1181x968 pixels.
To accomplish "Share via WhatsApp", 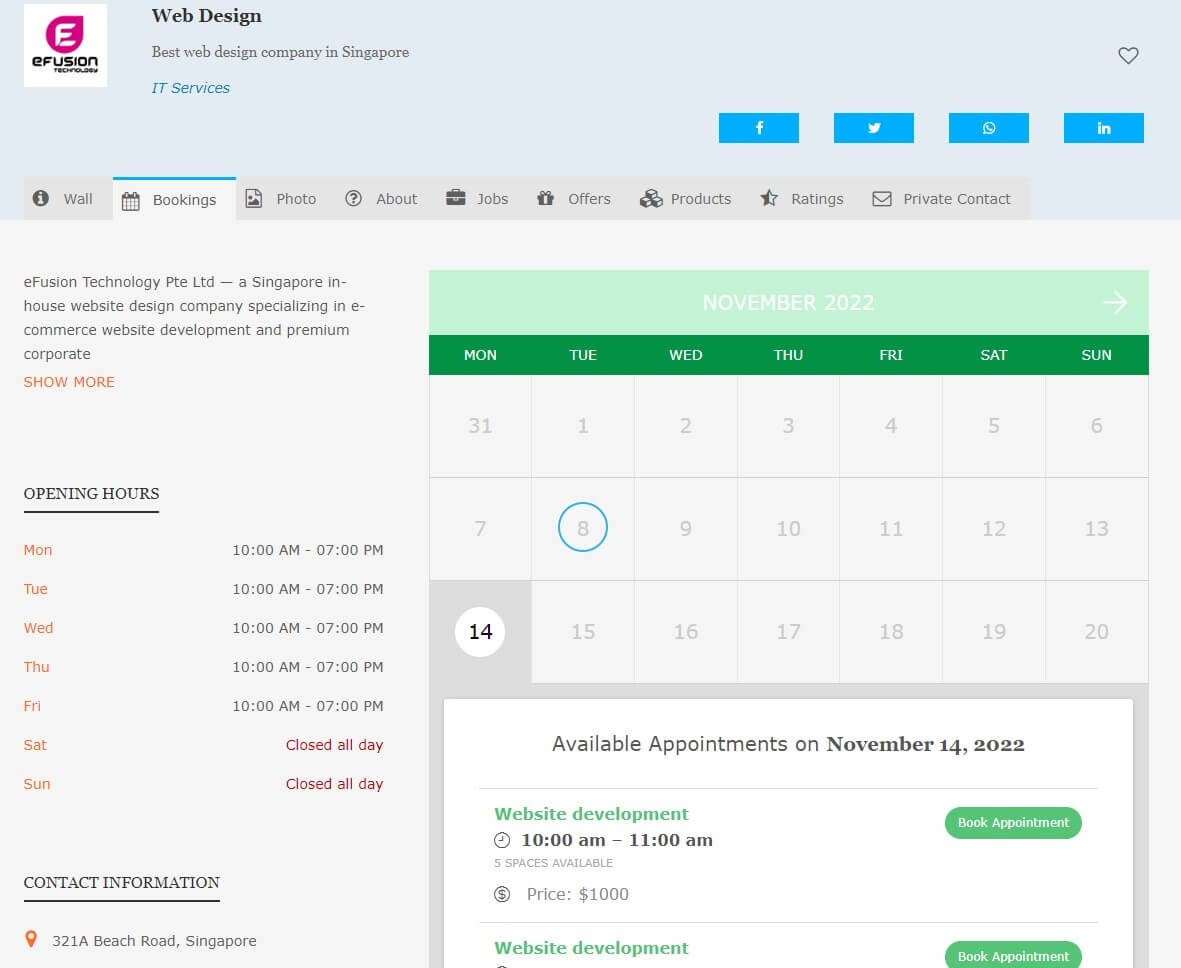I will click(x=988, y=128).
